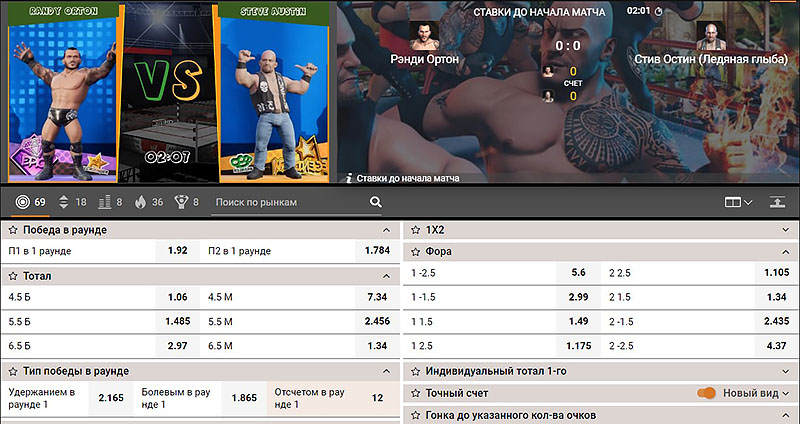The image size is (800, 424).
Task: Expand the 1X2 market section
Action: pyautogui.click(x=787, y=230)
